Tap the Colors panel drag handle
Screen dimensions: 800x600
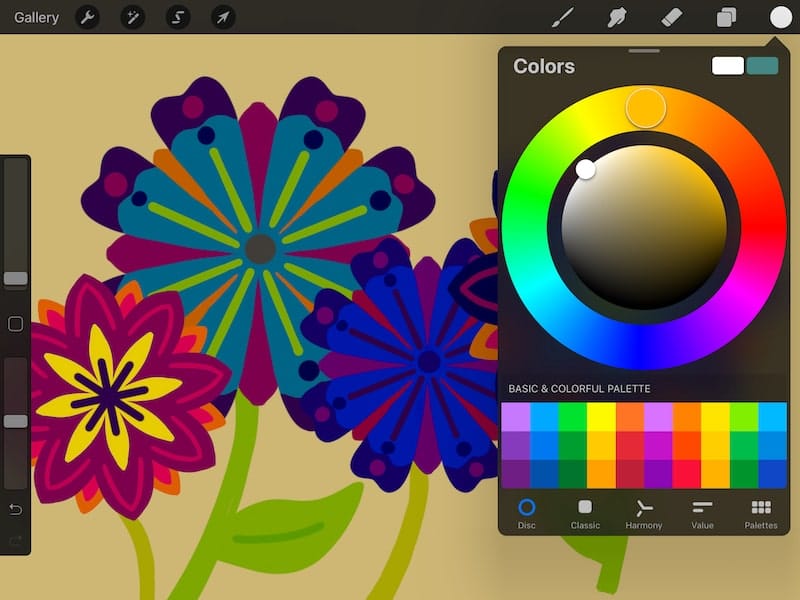click(644, 51)
